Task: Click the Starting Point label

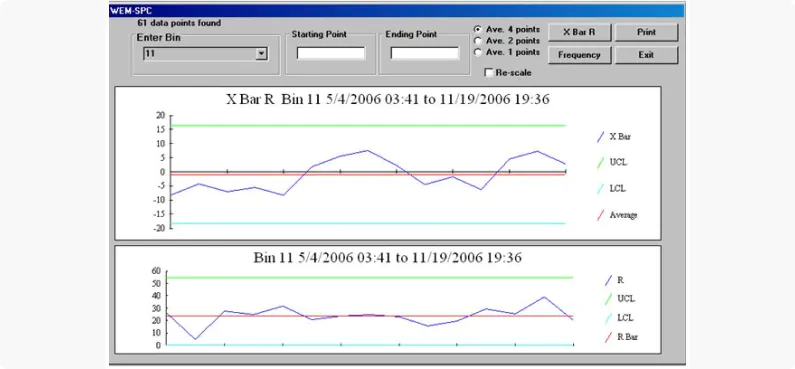Action: [319, 34]
